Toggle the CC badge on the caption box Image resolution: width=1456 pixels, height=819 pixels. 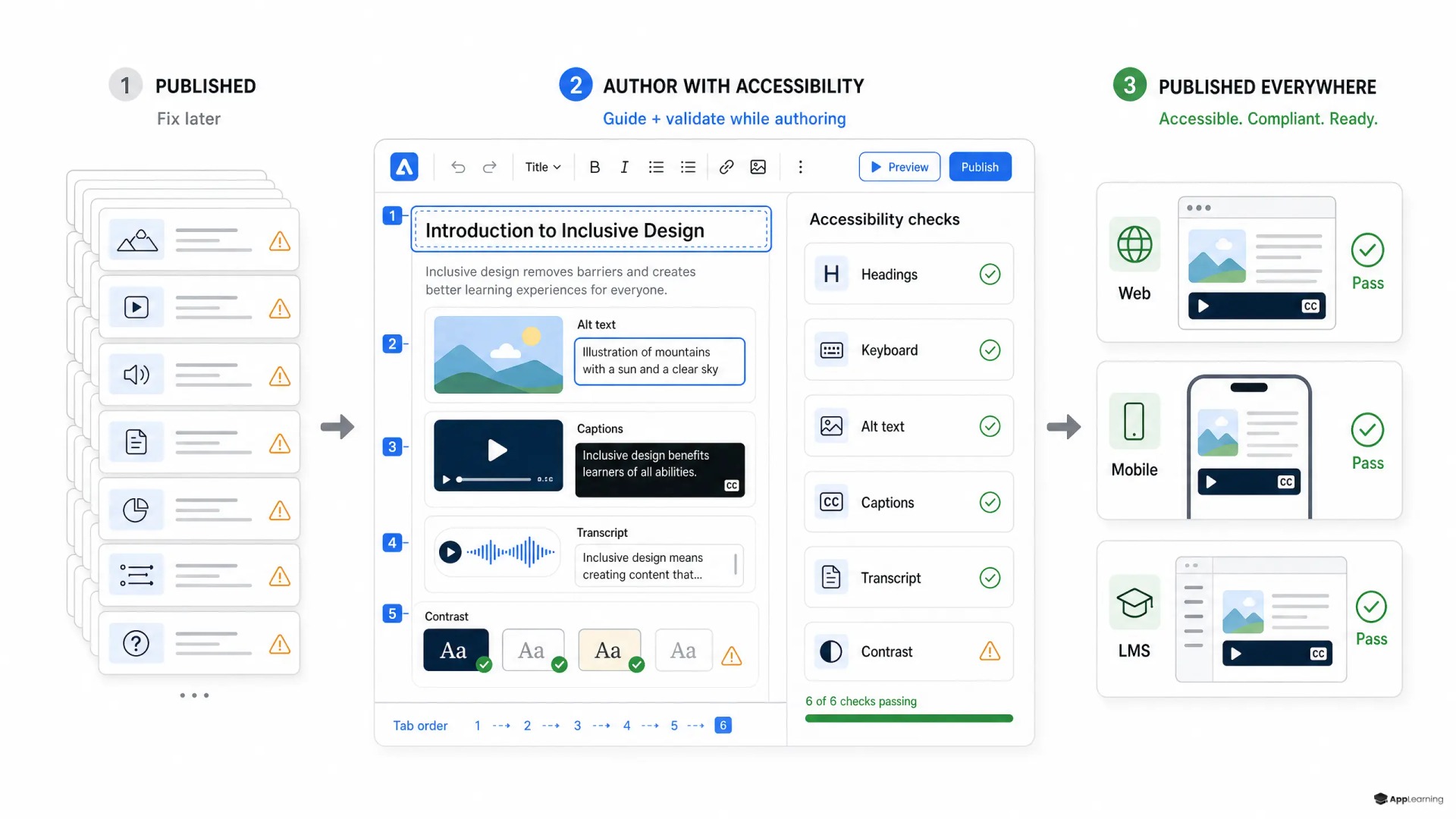[731, 485]
